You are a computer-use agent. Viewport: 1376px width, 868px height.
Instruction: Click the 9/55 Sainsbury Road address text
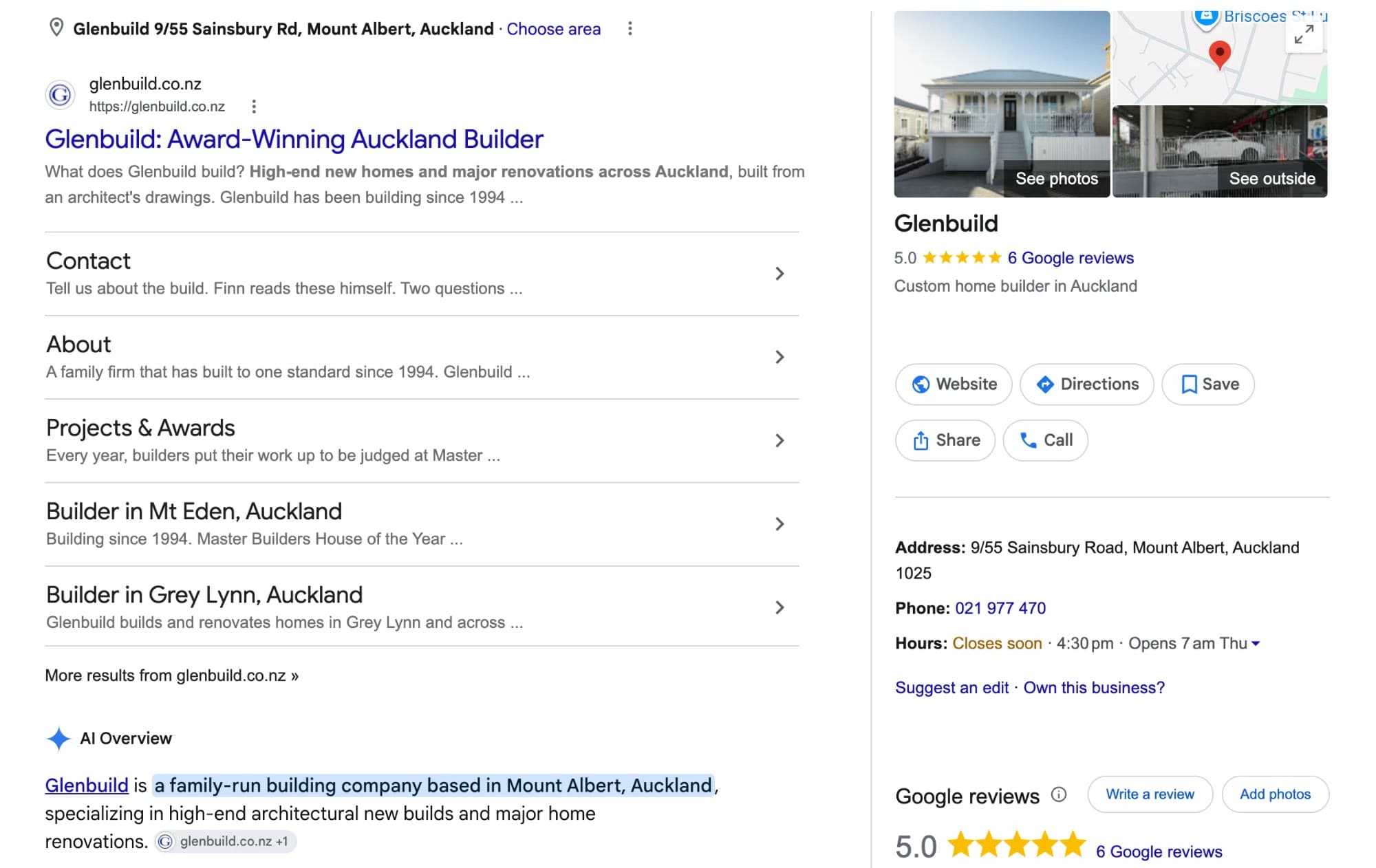click(1097, 560)
